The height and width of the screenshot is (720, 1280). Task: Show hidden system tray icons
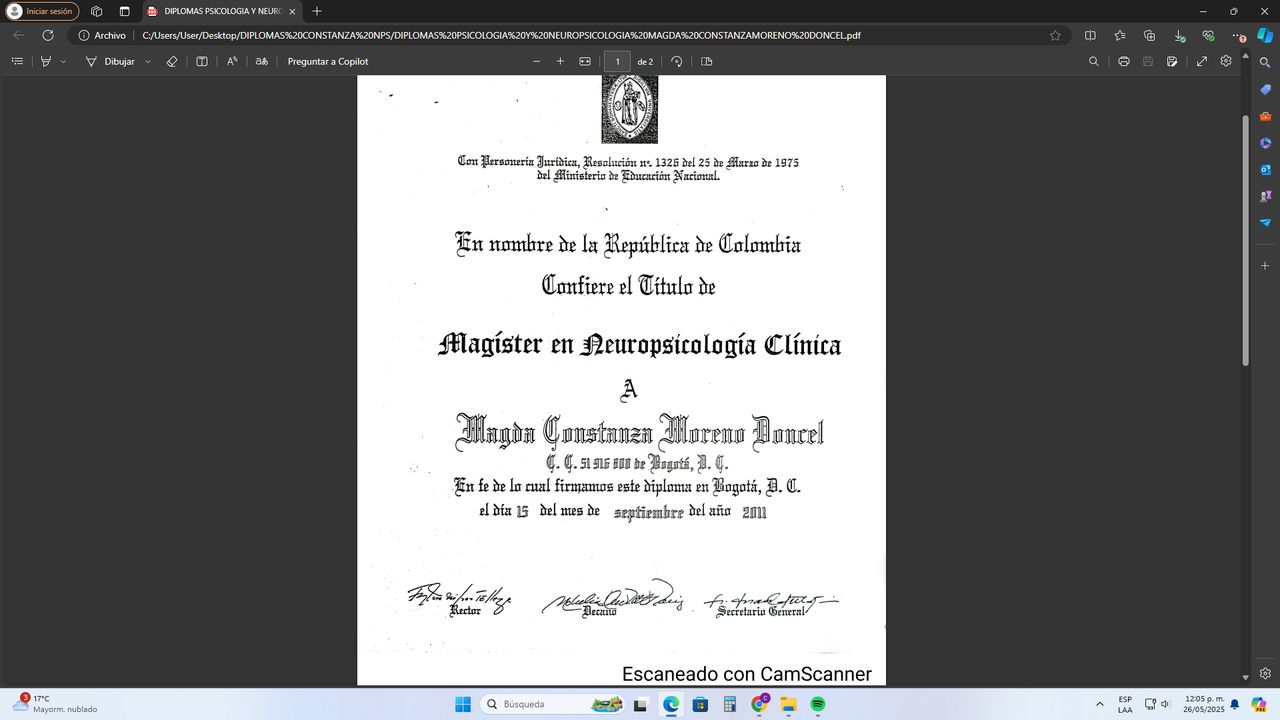tap(1100, 704)
